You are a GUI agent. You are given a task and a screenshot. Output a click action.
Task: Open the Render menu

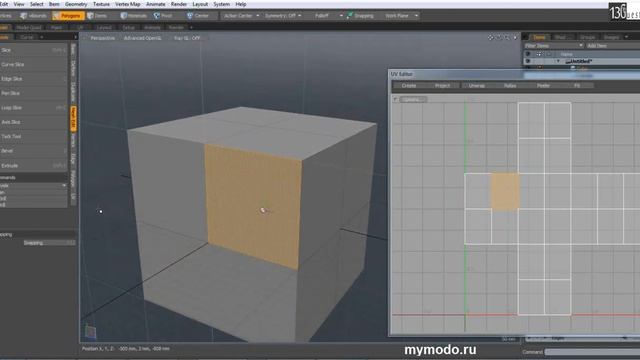coord(179,4)
